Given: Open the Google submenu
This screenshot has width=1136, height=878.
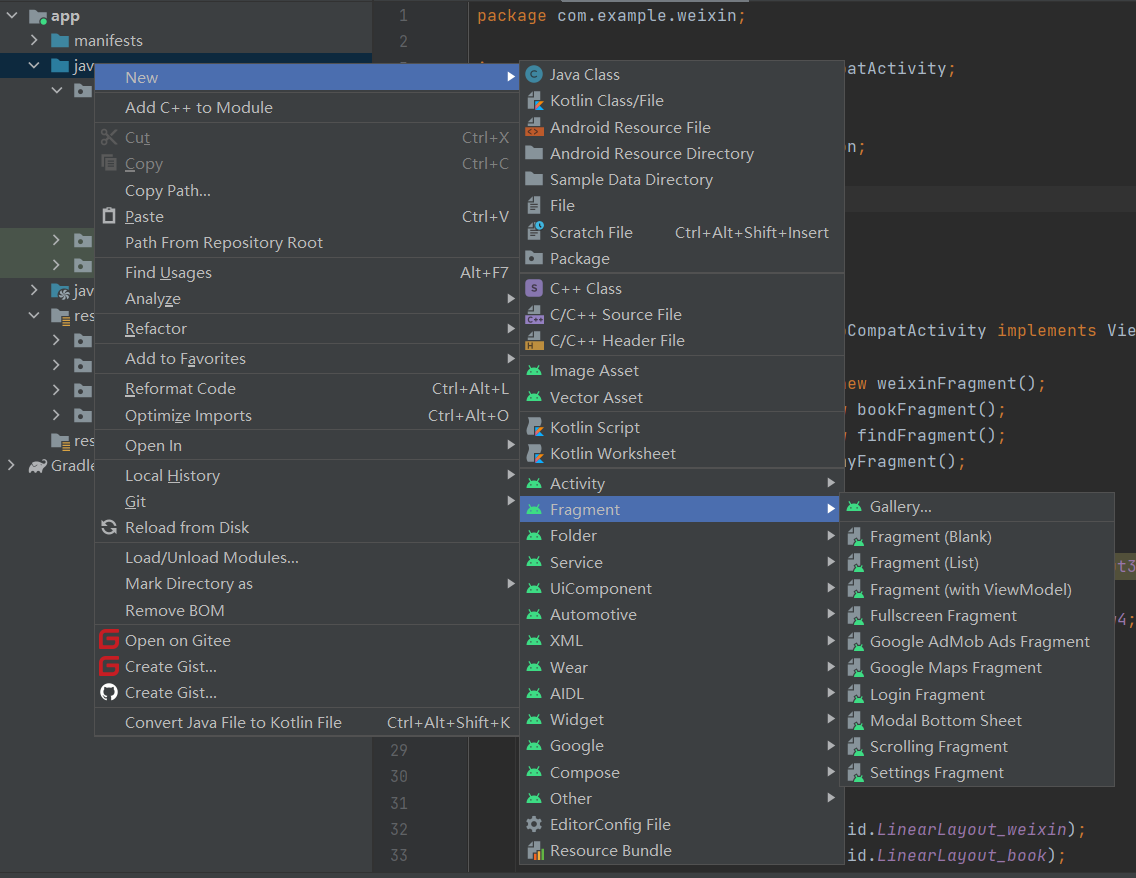Looking at the screenshot, I should 682,745.
